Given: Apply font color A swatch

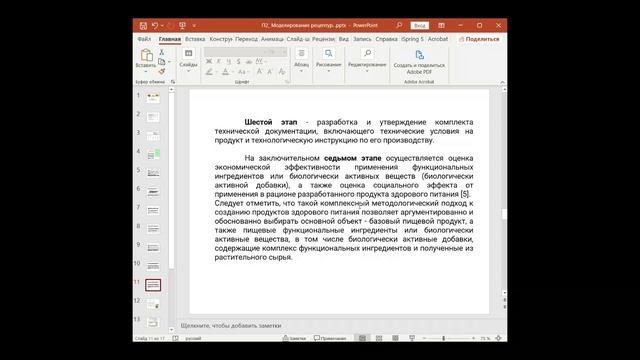Looking at the screenshot, I should [x=225, y=72].
